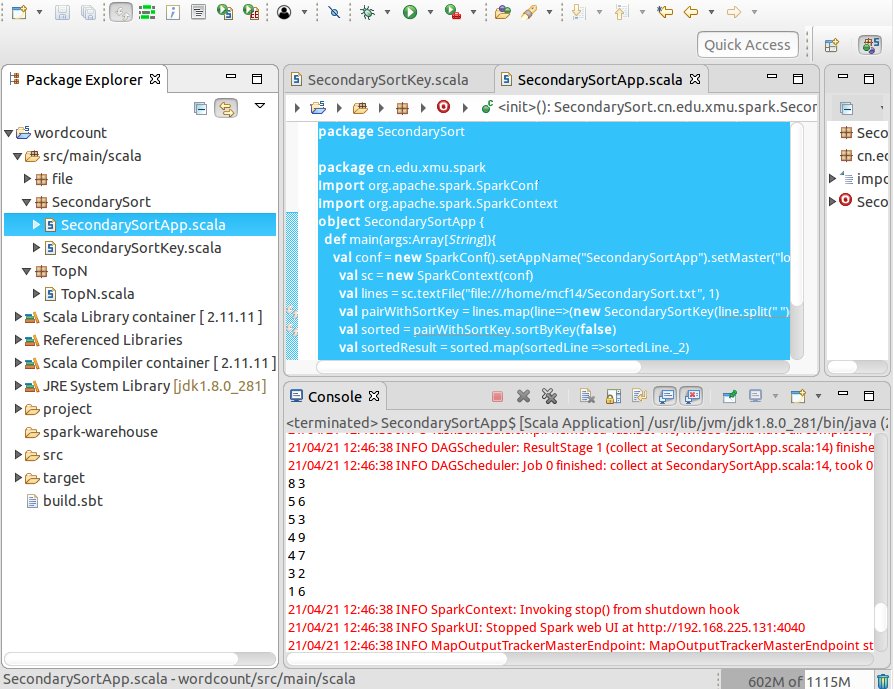Toggle Link with Editor in Package Explorer
This screenshot has height=689, width=894.
pyautogui.click(x=227, y=108)
